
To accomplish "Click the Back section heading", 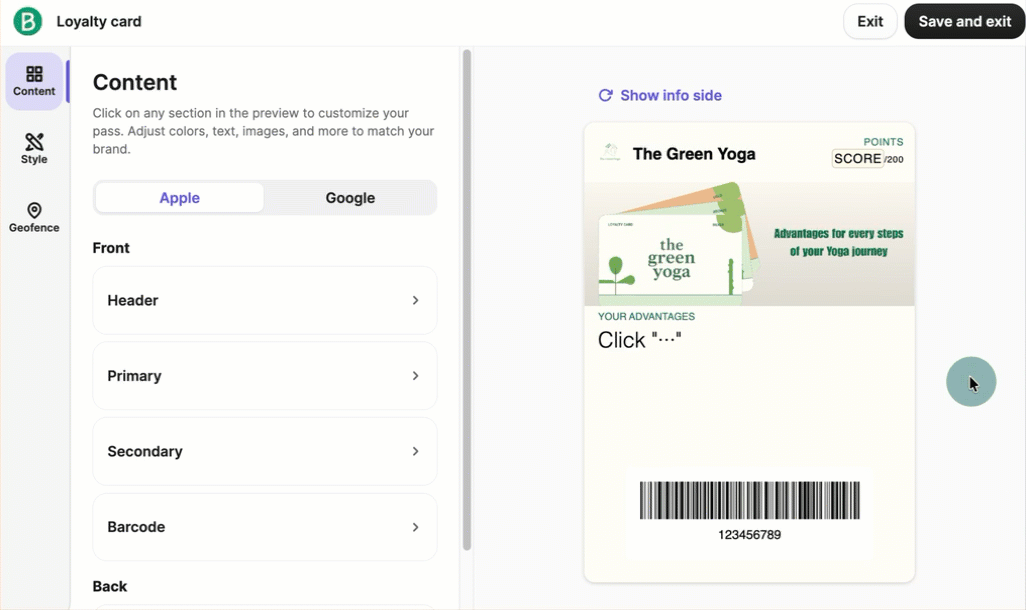I will [110, 586].
